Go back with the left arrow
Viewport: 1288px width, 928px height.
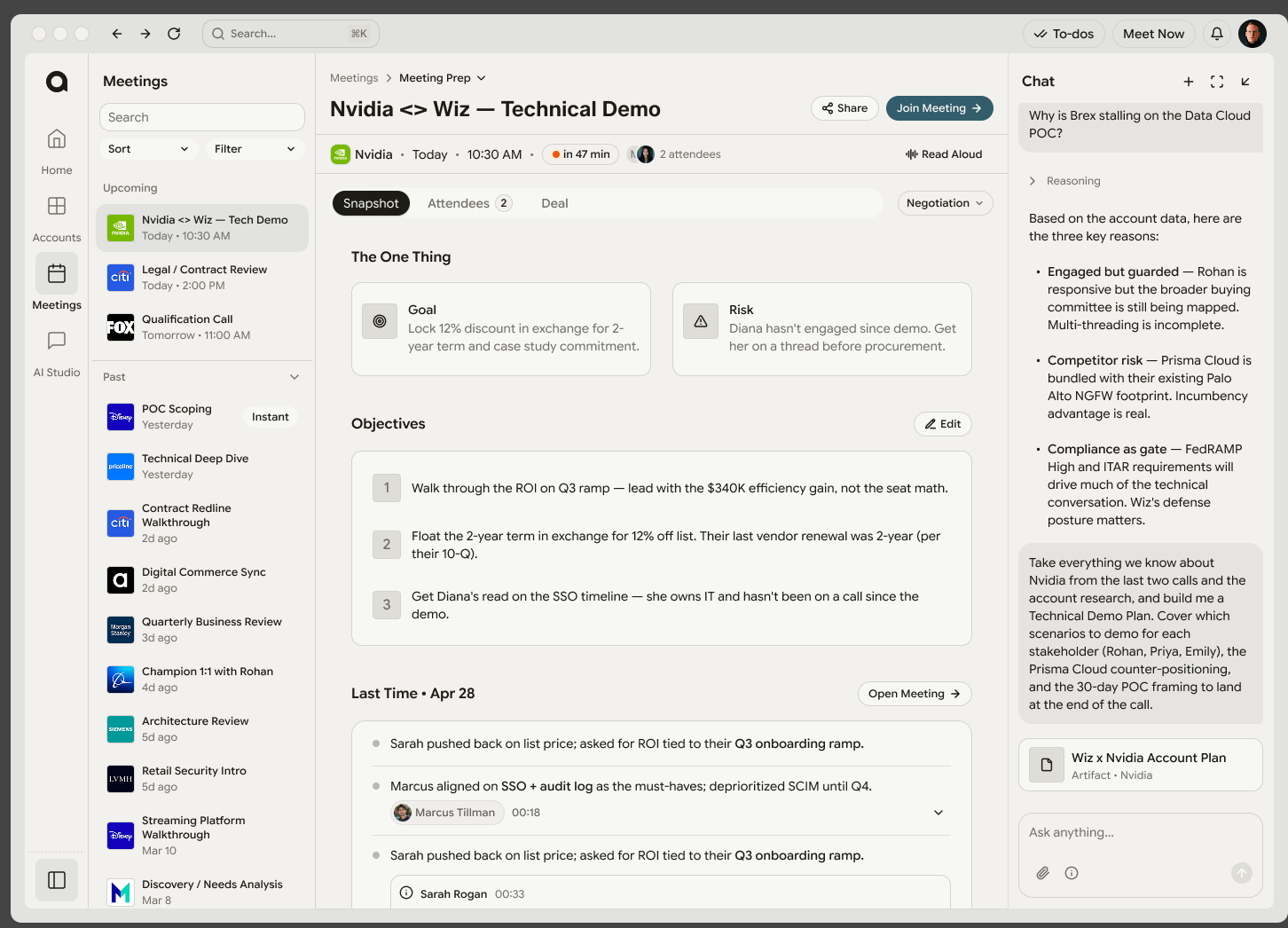tap(117, 34)
